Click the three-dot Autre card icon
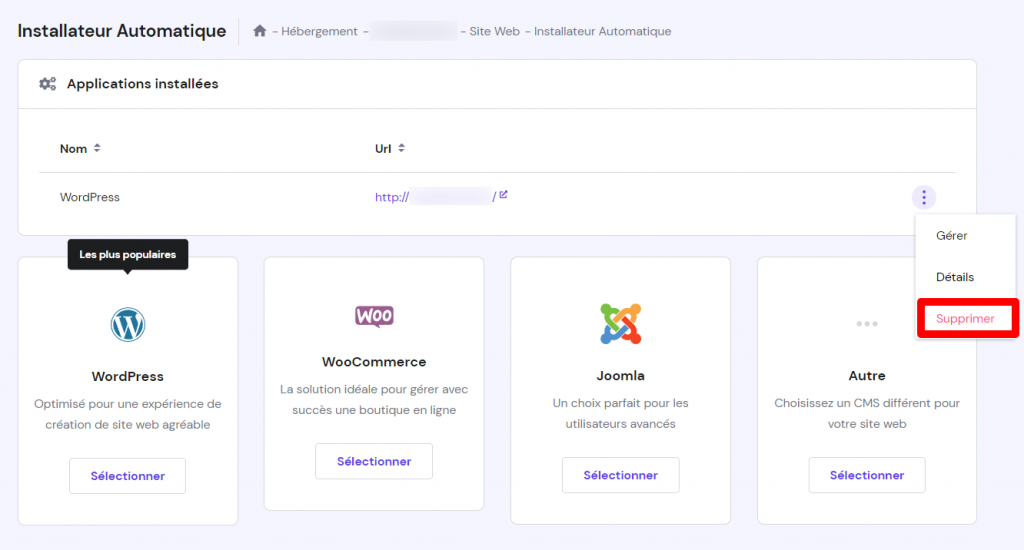The width and height of the screenshot is (1024, 550). pos(866,324)
